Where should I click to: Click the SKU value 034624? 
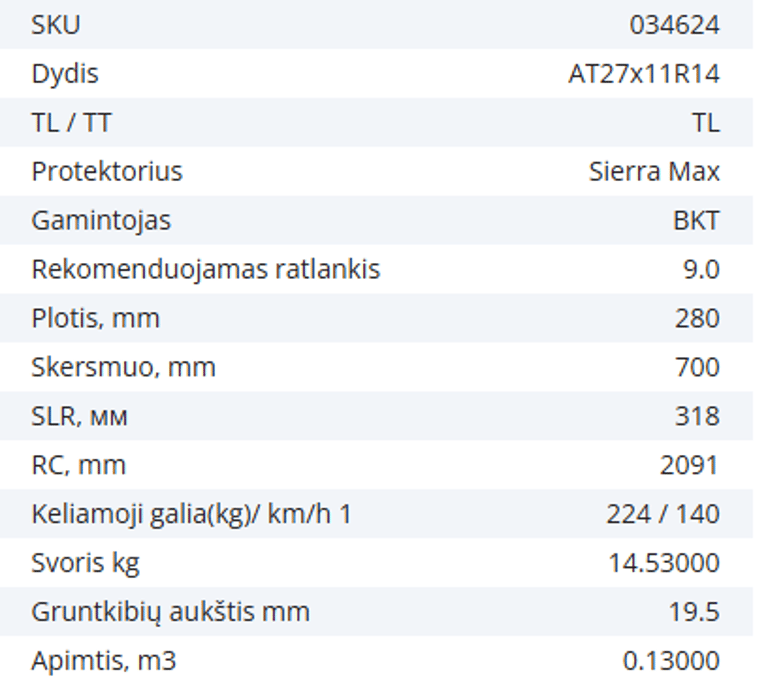pos(674,25)
